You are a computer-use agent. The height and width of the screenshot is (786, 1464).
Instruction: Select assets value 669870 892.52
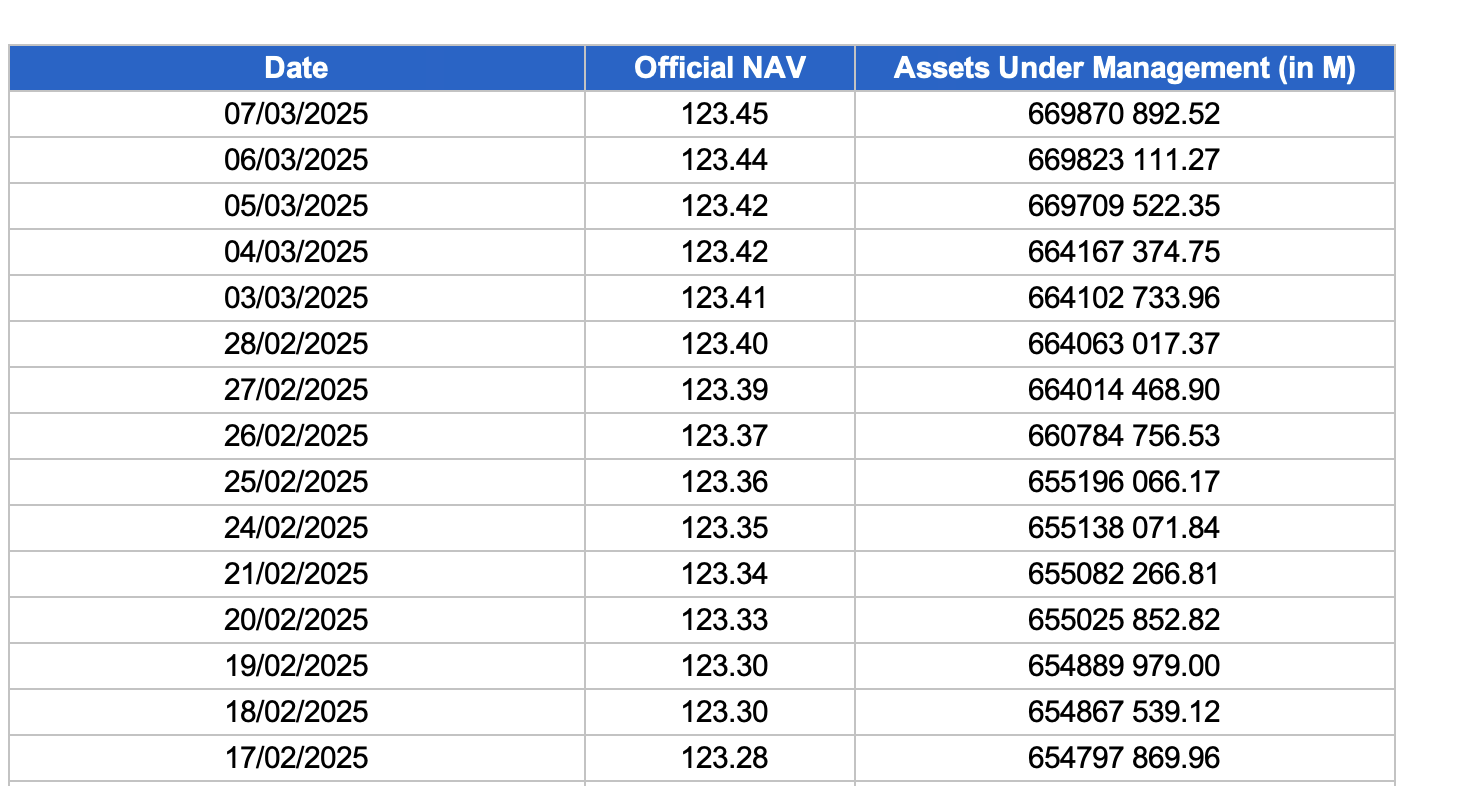[1124, 114]
